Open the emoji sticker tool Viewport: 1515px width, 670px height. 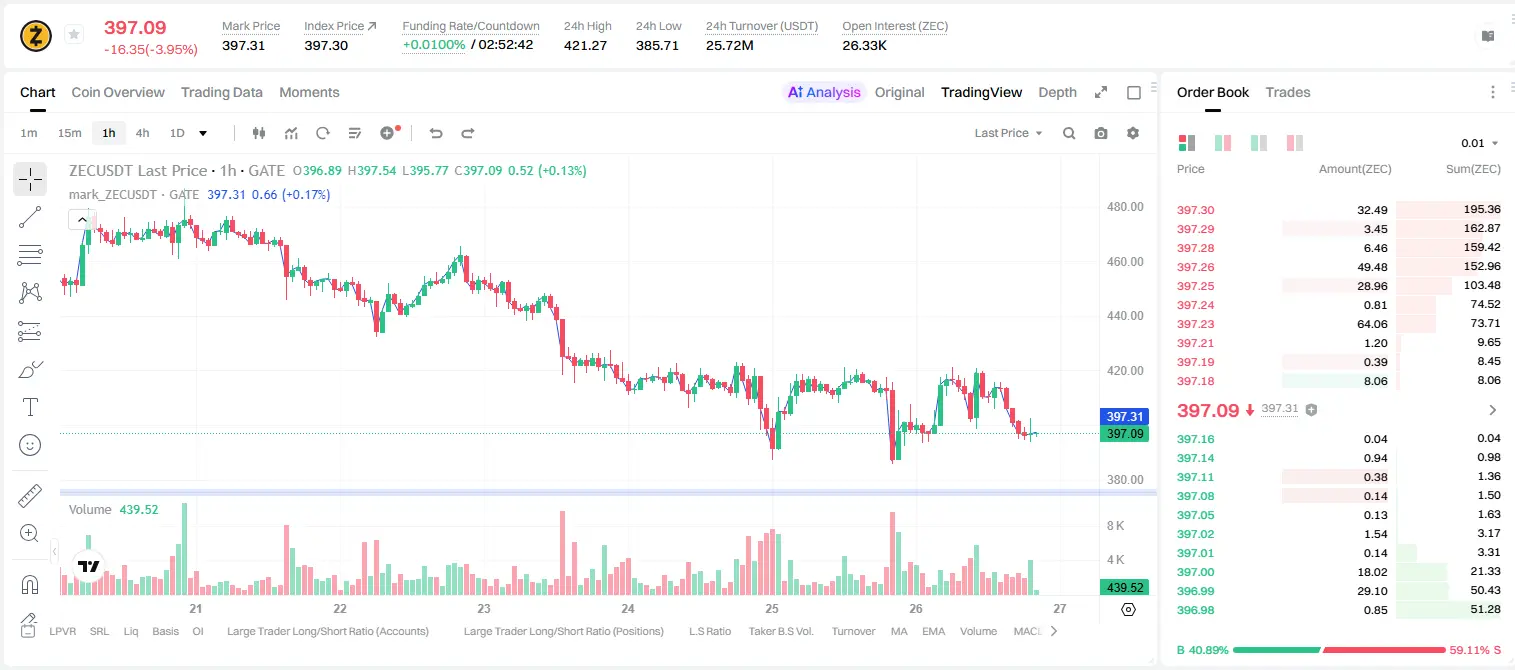[30, 445]
